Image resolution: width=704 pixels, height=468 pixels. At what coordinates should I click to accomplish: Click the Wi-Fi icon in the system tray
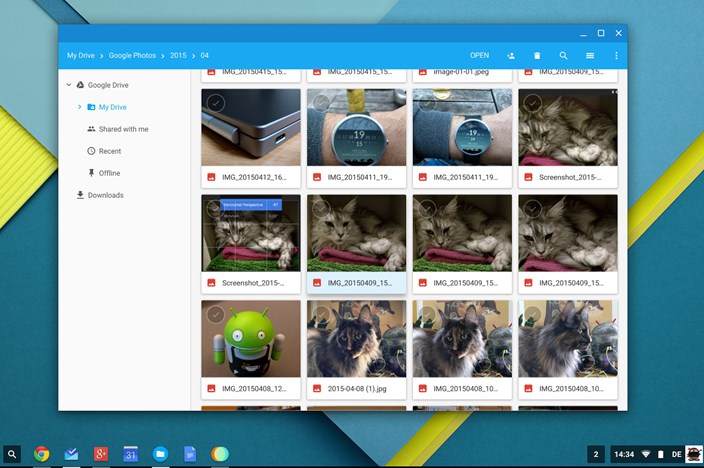pos(646,454)
